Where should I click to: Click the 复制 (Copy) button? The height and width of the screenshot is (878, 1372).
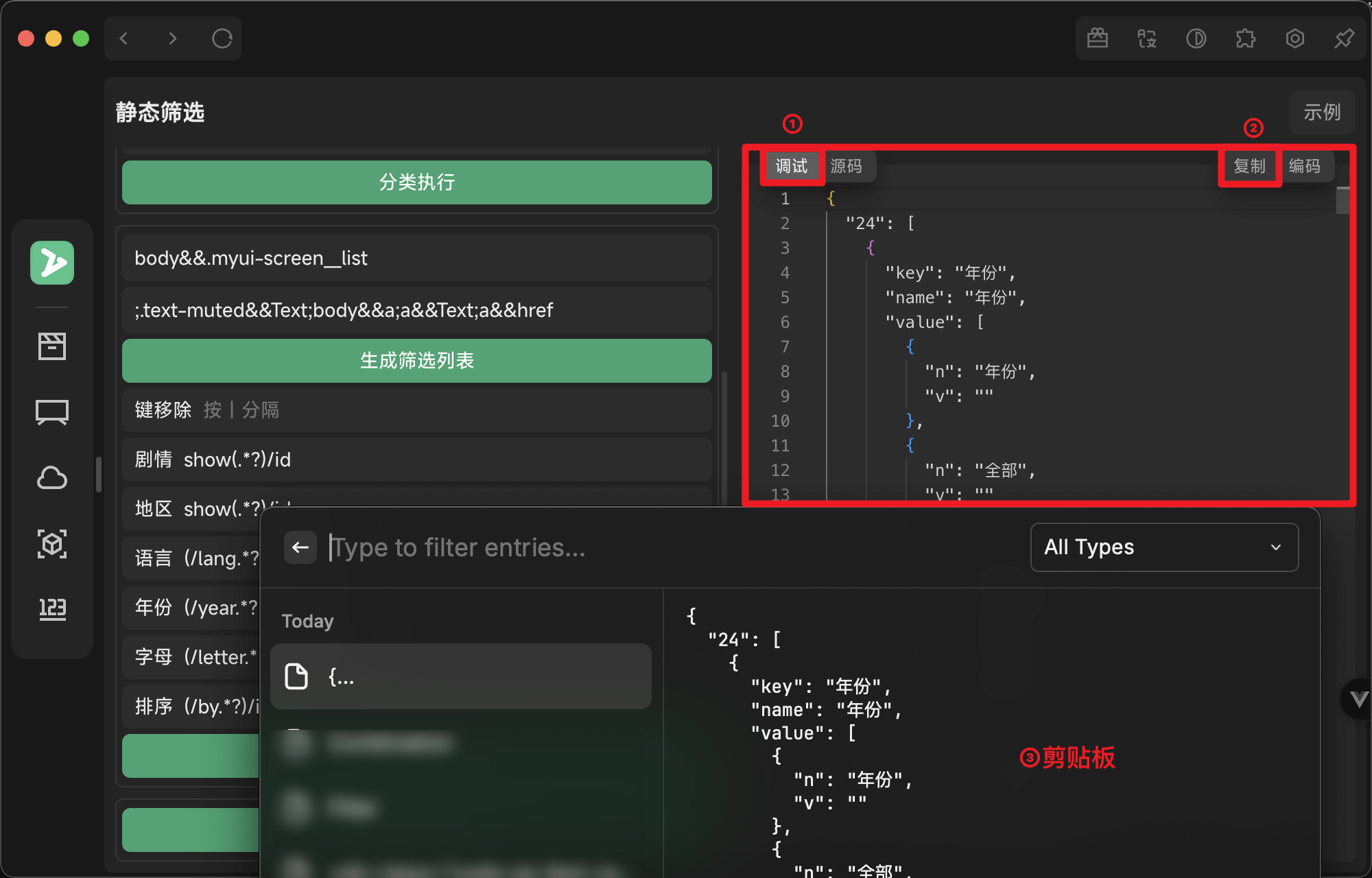[x=1249, y=166]
